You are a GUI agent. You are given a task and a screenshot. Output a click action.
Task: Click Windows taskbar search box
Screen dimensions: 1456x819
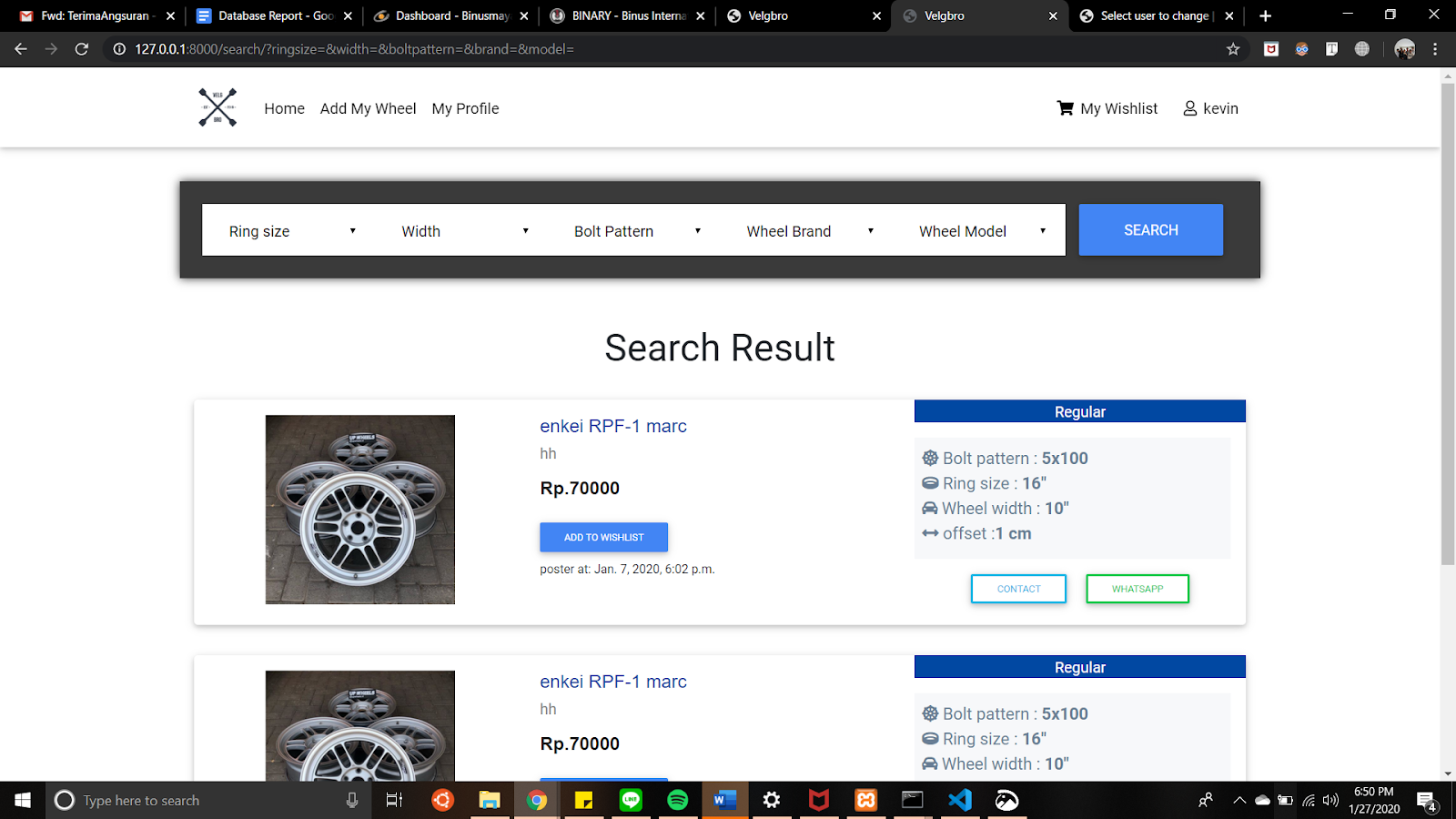click(x=209, y=800)
